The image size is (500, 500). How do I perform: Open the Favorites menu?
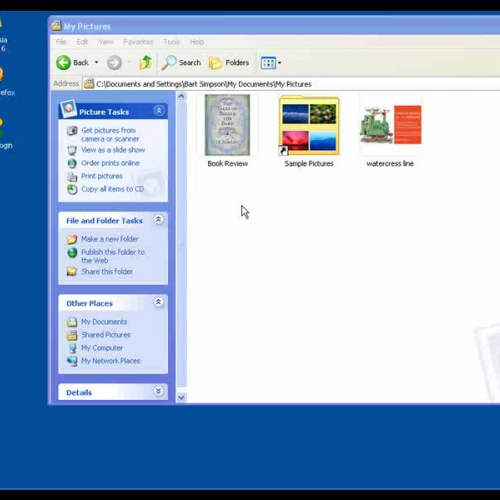(x=138, y=42)
